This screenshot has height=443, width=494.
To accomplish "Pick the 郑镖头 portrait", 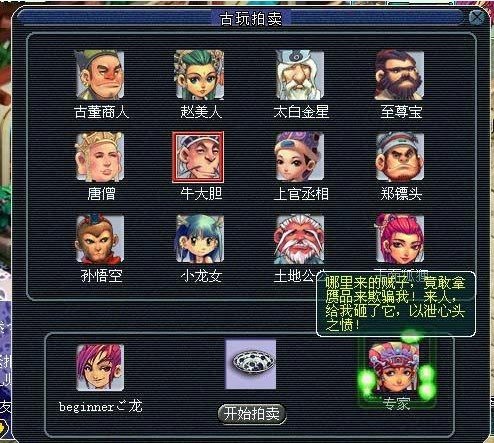I will click(400, 157).
